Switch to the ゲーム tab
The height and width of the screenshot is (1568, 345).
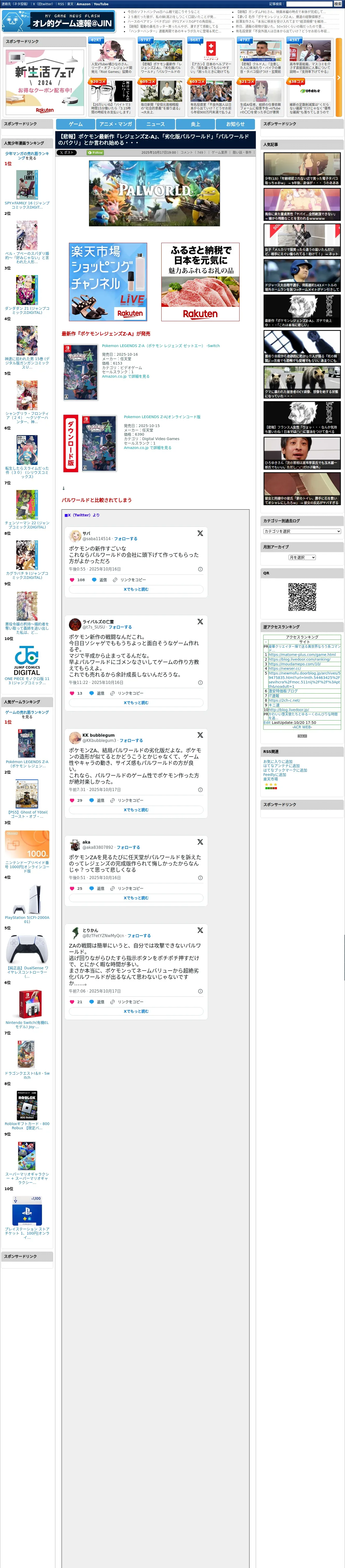point(76,124)
